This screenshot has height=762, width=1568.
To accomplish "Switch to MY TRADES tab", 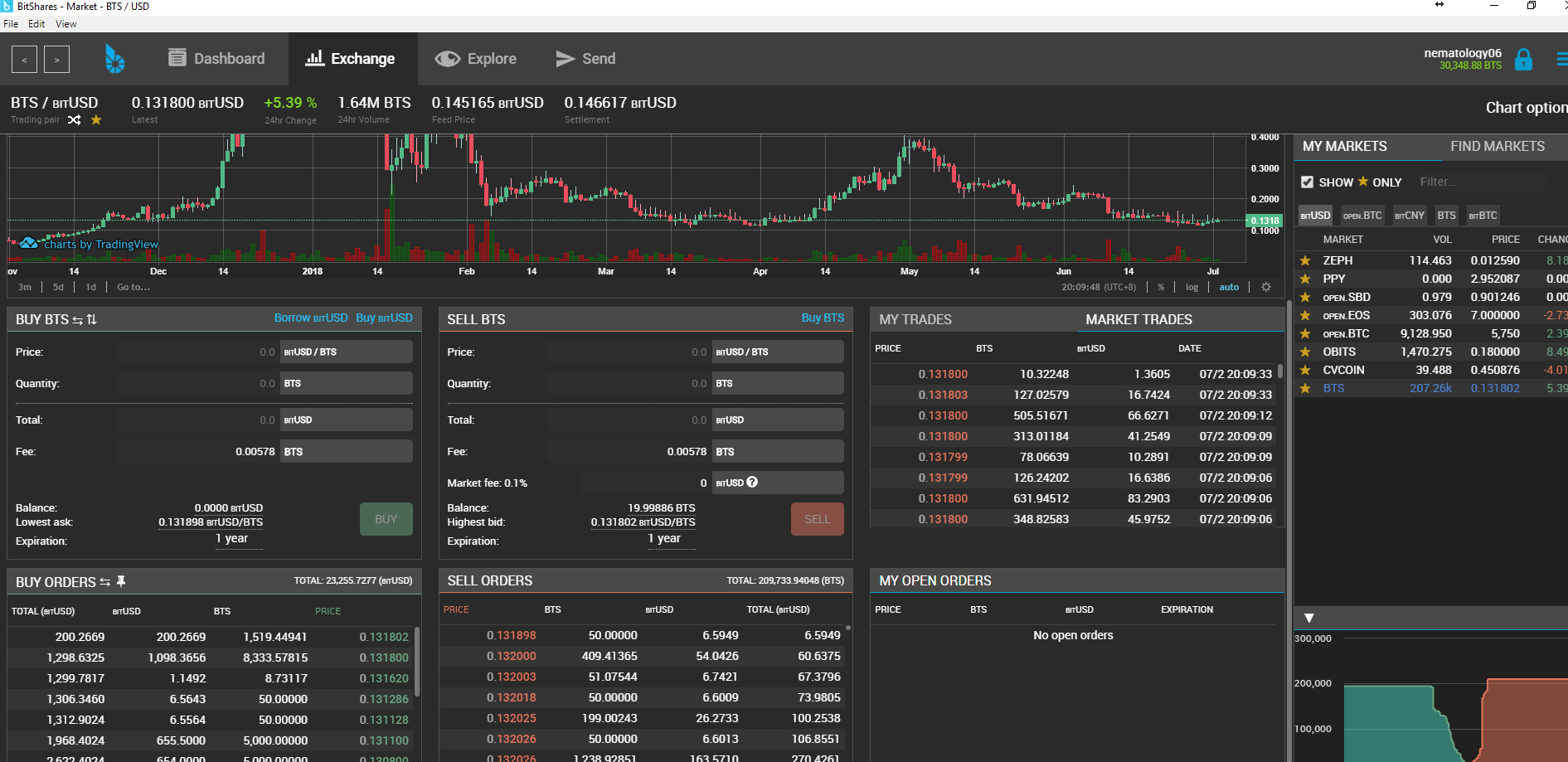I will [915, 319].
